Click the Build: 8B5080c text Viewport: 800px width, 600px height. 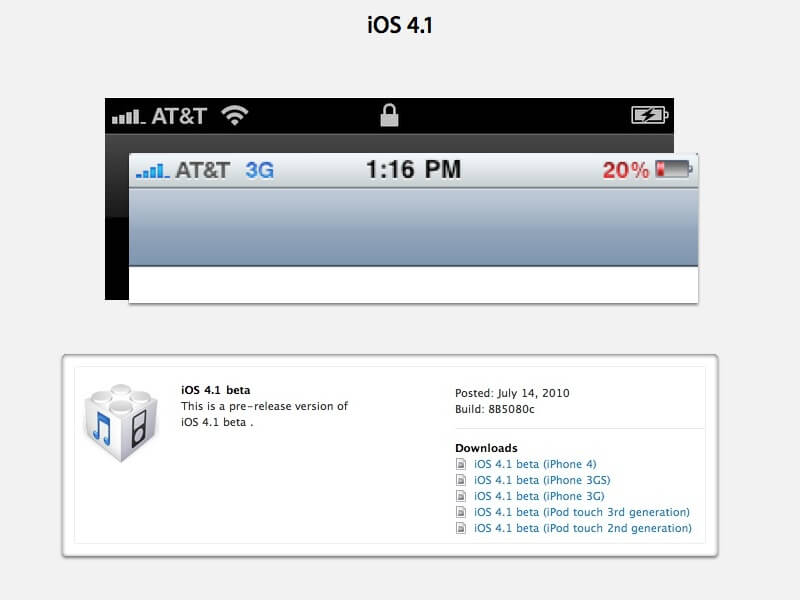[495, 409]
